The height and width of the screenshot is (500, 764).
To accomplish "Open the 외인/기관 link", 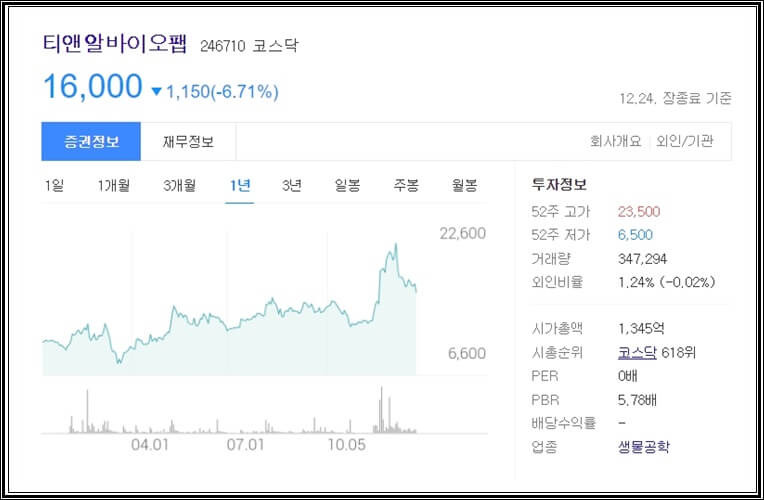I will [685, 141].
